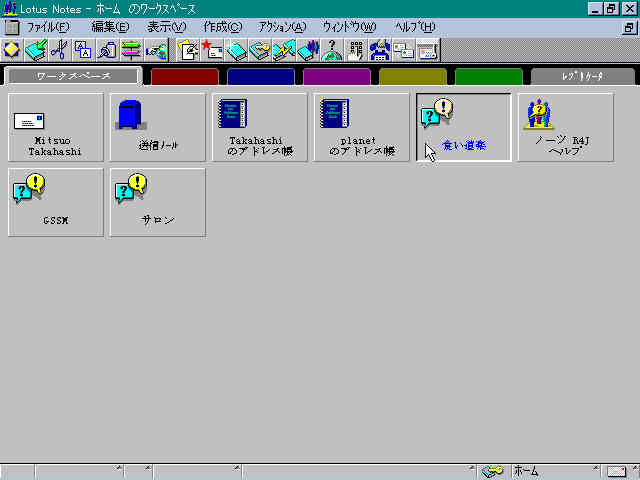This screenshot has width=640, height=480.
Task: Open the ウィンドウ(W) menu
Action: tap(349, 27)
